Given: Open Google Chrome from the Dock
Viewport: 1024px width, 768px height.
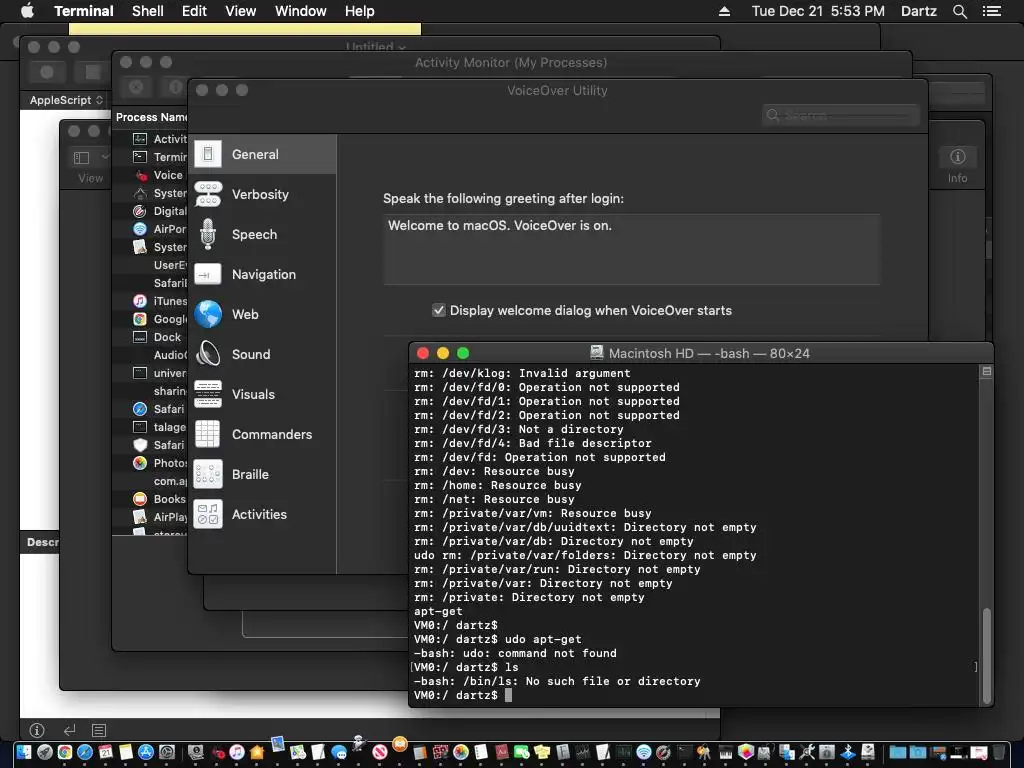Looking at the screenshot, I should point(65,752).
